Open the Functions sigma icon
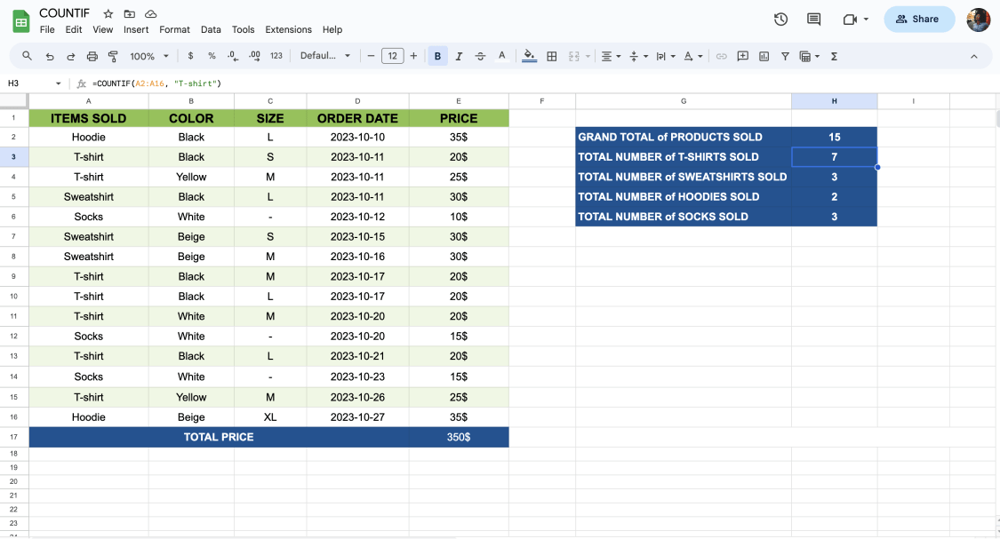This screenshot has width=1000, height=539. tap(834, 57)
